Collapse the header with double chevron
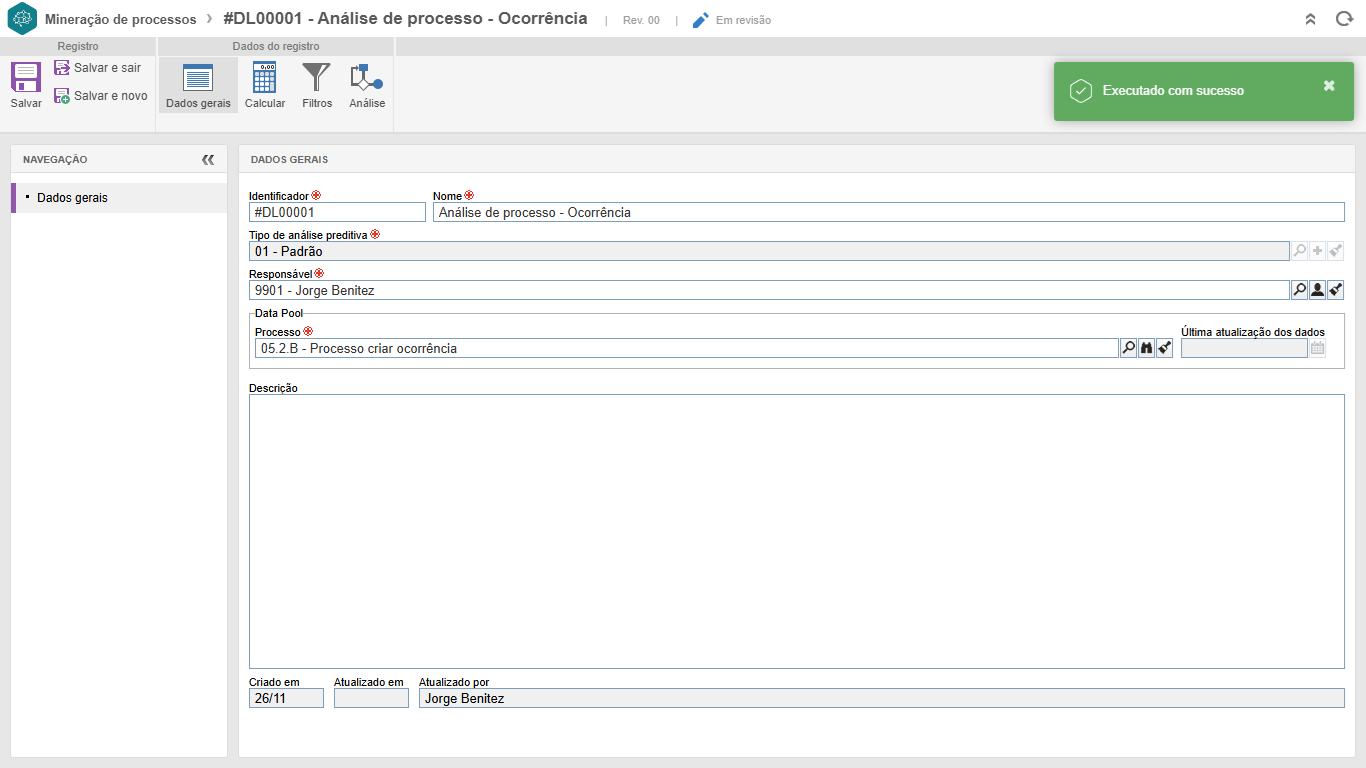 coord(1311,19)
